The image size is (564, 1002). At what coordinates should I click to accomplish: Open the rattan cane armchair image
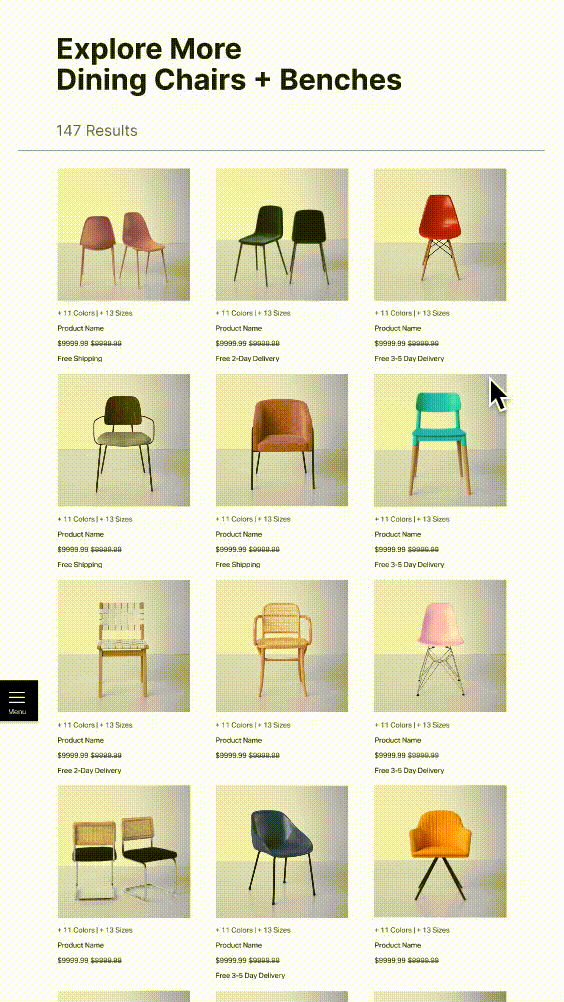click(x=282, y=646)
